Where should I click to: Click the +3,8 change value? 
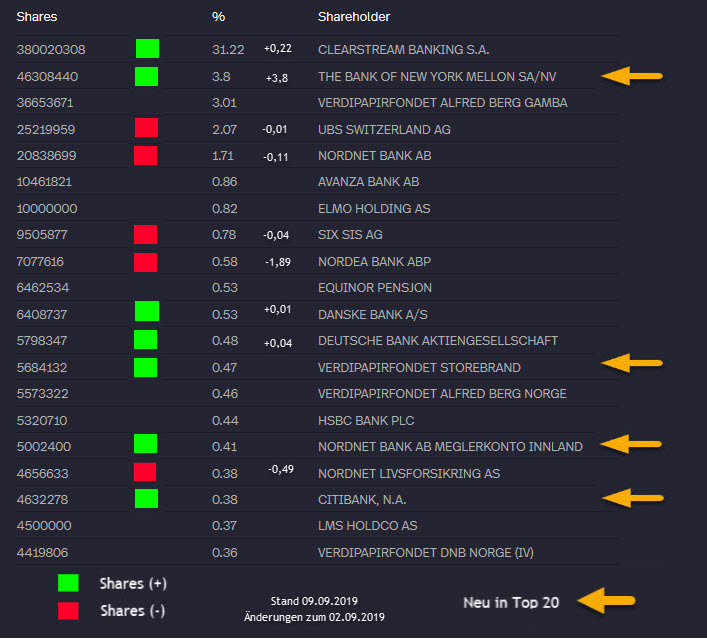pos(277,78)
